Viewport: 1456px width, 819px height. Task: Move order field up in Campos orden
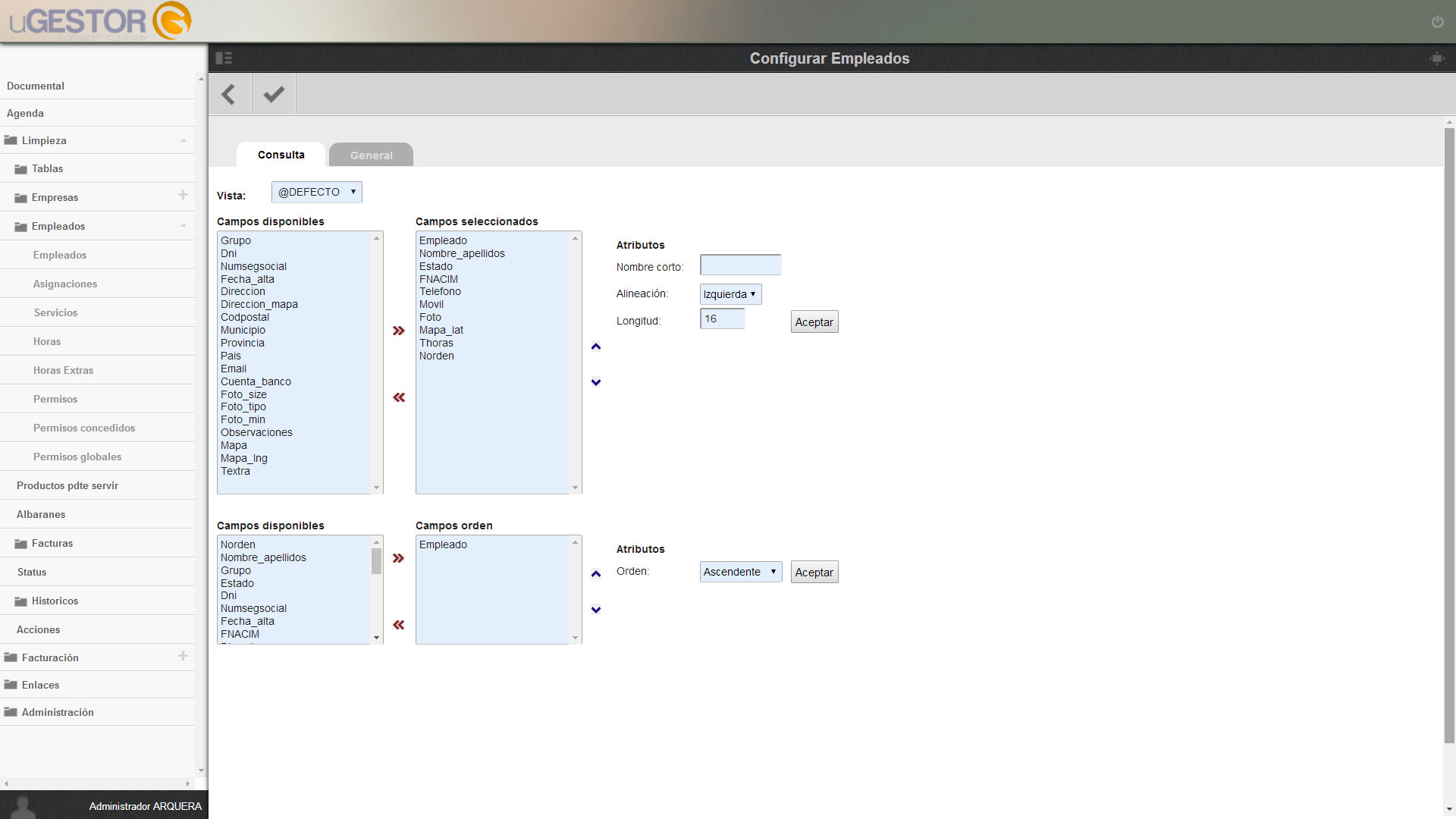[596, 574]
